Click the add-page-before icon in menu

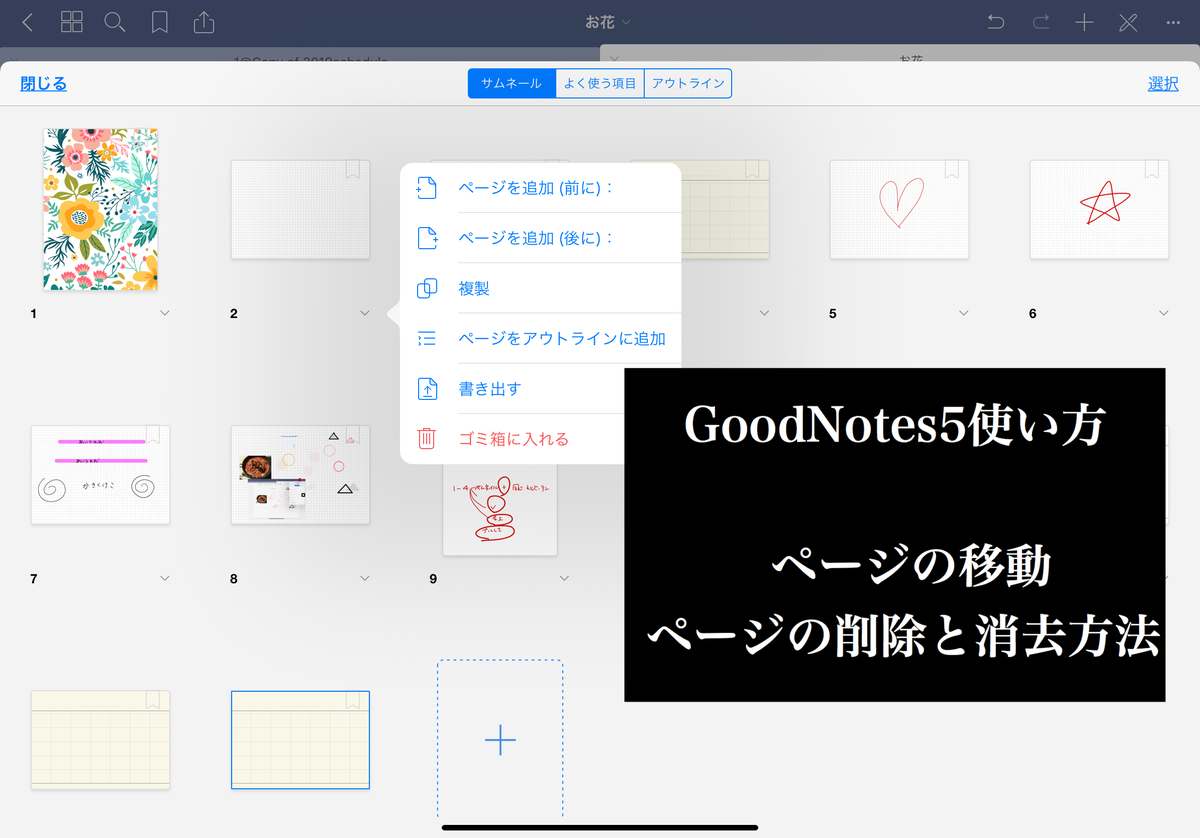point(427,188)
